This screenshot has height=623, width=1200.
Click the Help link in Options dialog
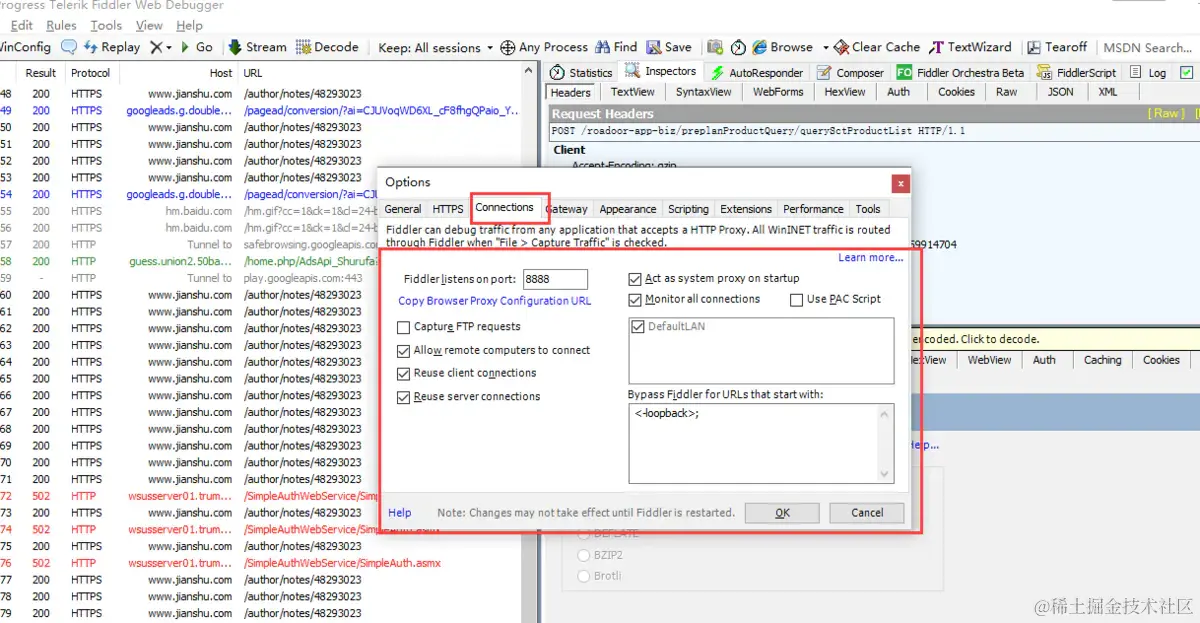click(x=400, y=513)
